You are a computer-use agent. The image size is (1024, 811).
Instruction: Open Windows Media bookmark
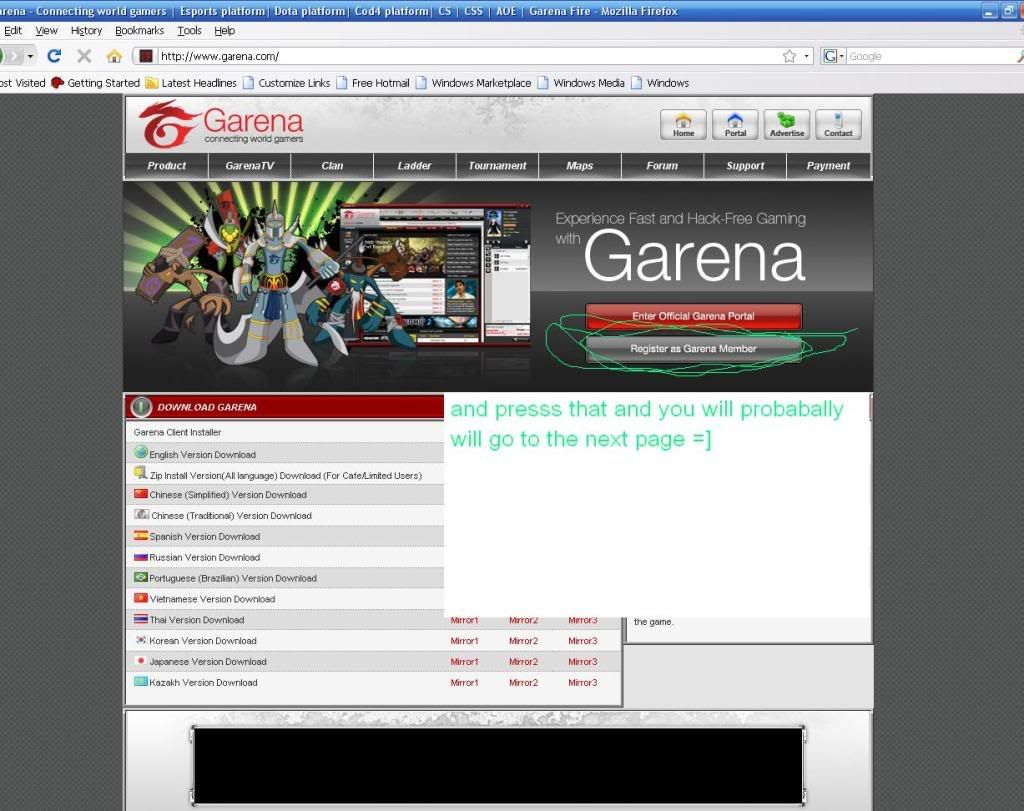click(581, 83)
